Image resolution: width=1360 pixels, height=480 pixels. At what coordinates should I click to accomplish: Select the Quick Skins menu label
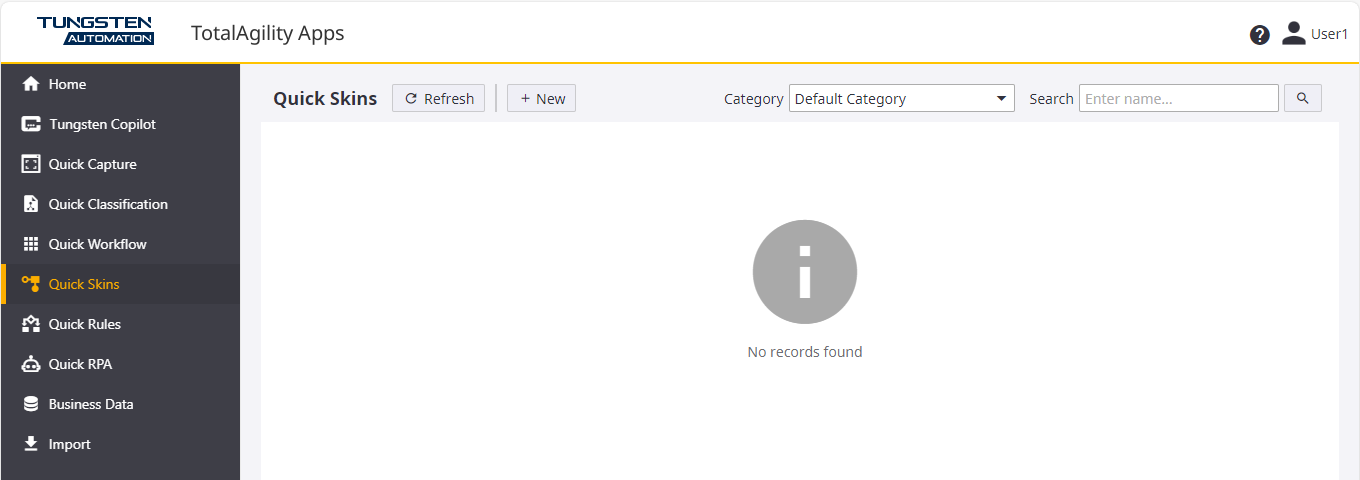[x=84, y=284]
